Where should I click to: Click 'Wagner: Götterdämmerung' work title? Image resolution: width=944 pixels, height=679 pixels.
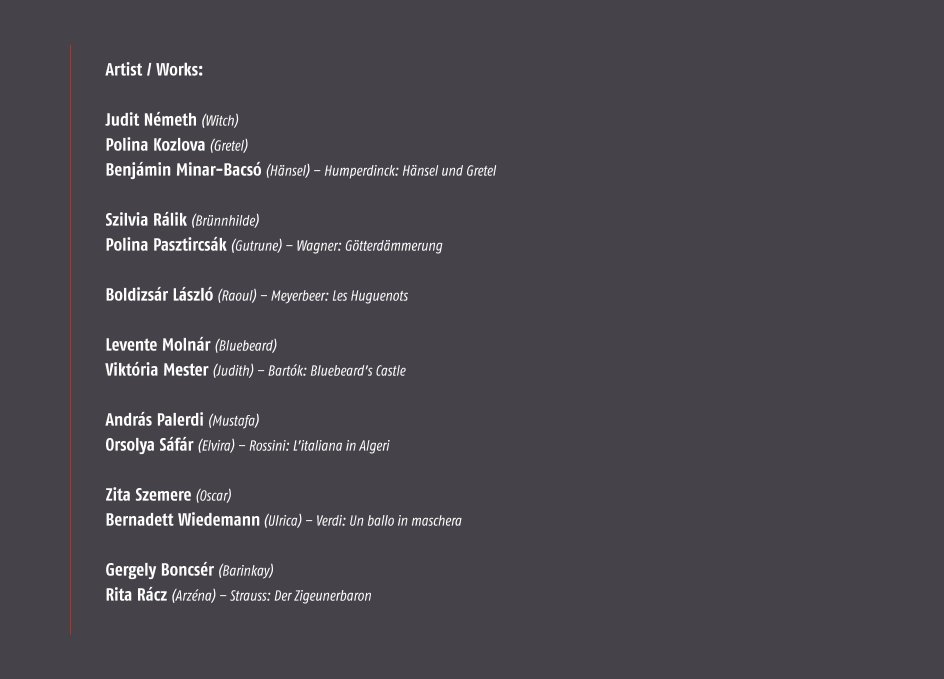pyautogui.click(x=369, y=246)
